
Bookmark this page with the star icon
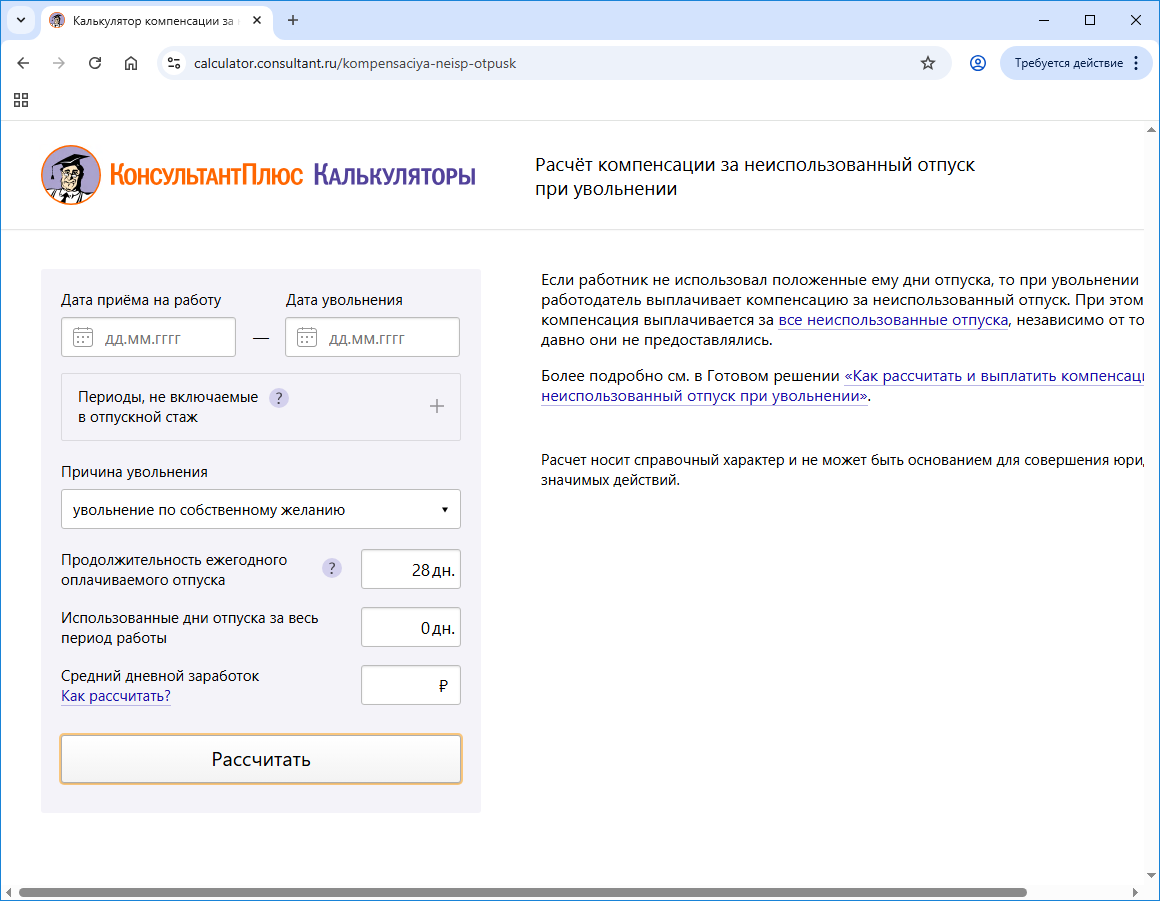[928, 63]
